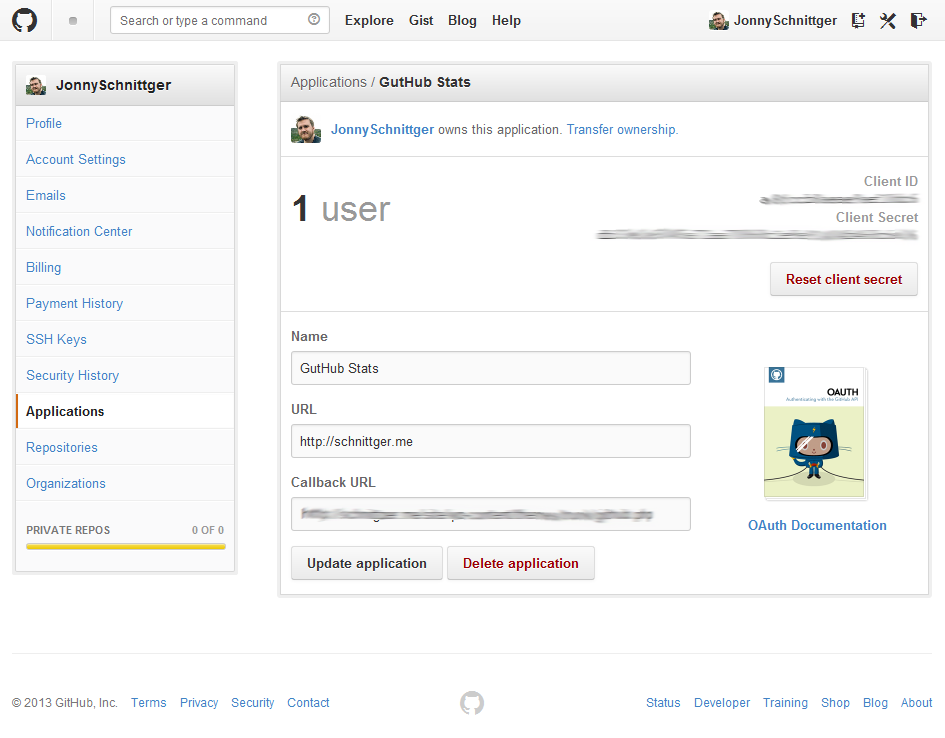This screenshot has width=945, height=738.
Task: Open Privacy footer link
Action: (199, 702)
